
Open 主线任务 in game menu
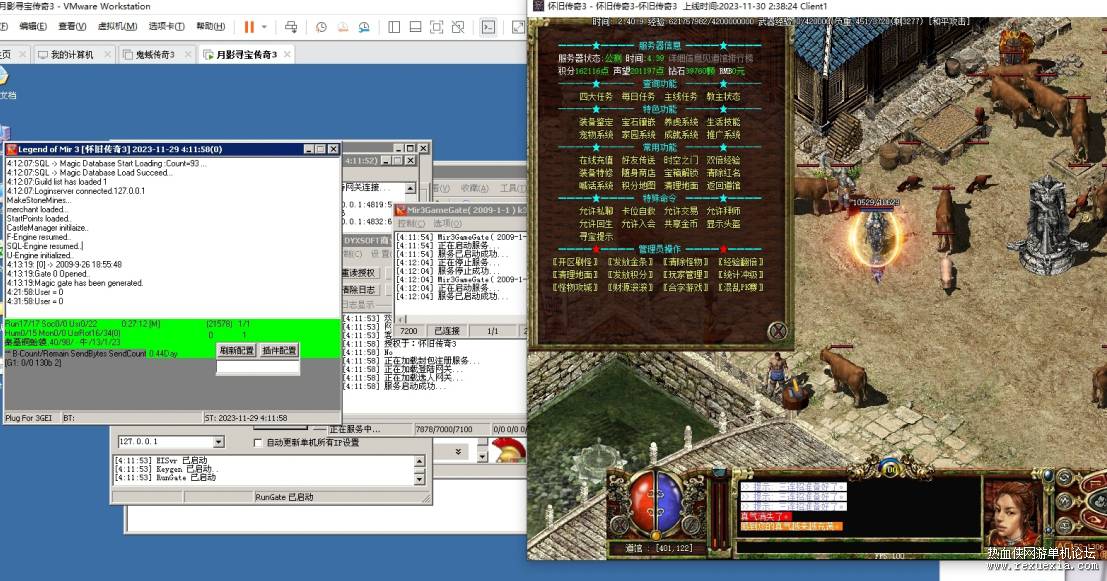681,97
